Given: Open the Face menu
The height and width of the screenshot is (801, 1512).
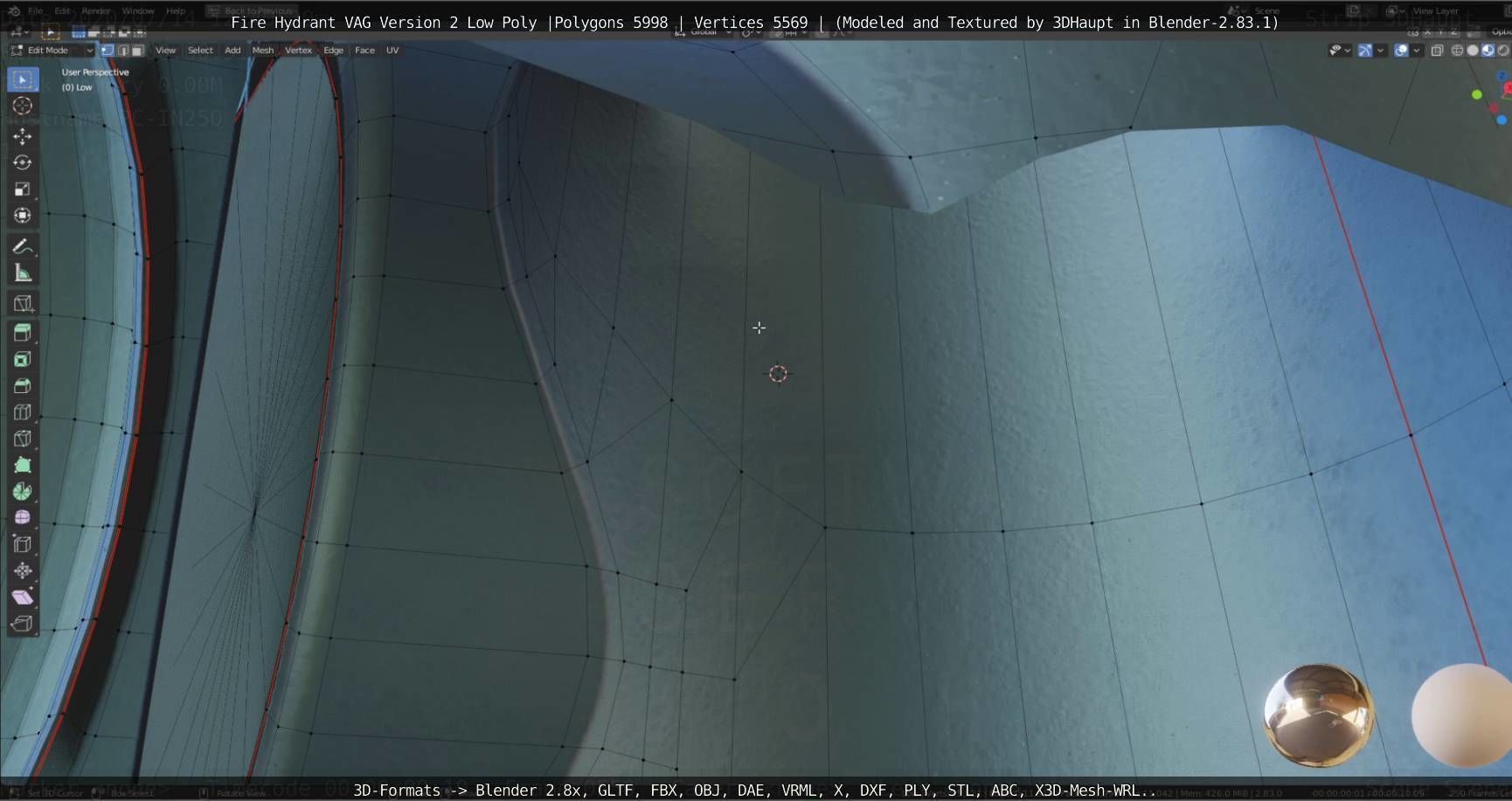Looking at the screenshot, I should [364, 51].
